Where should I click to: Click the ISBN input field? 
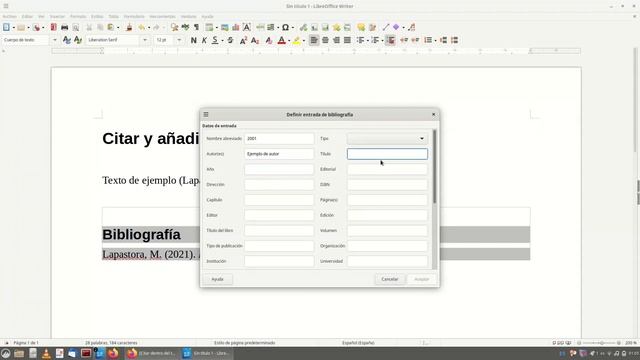coord(387,184)
